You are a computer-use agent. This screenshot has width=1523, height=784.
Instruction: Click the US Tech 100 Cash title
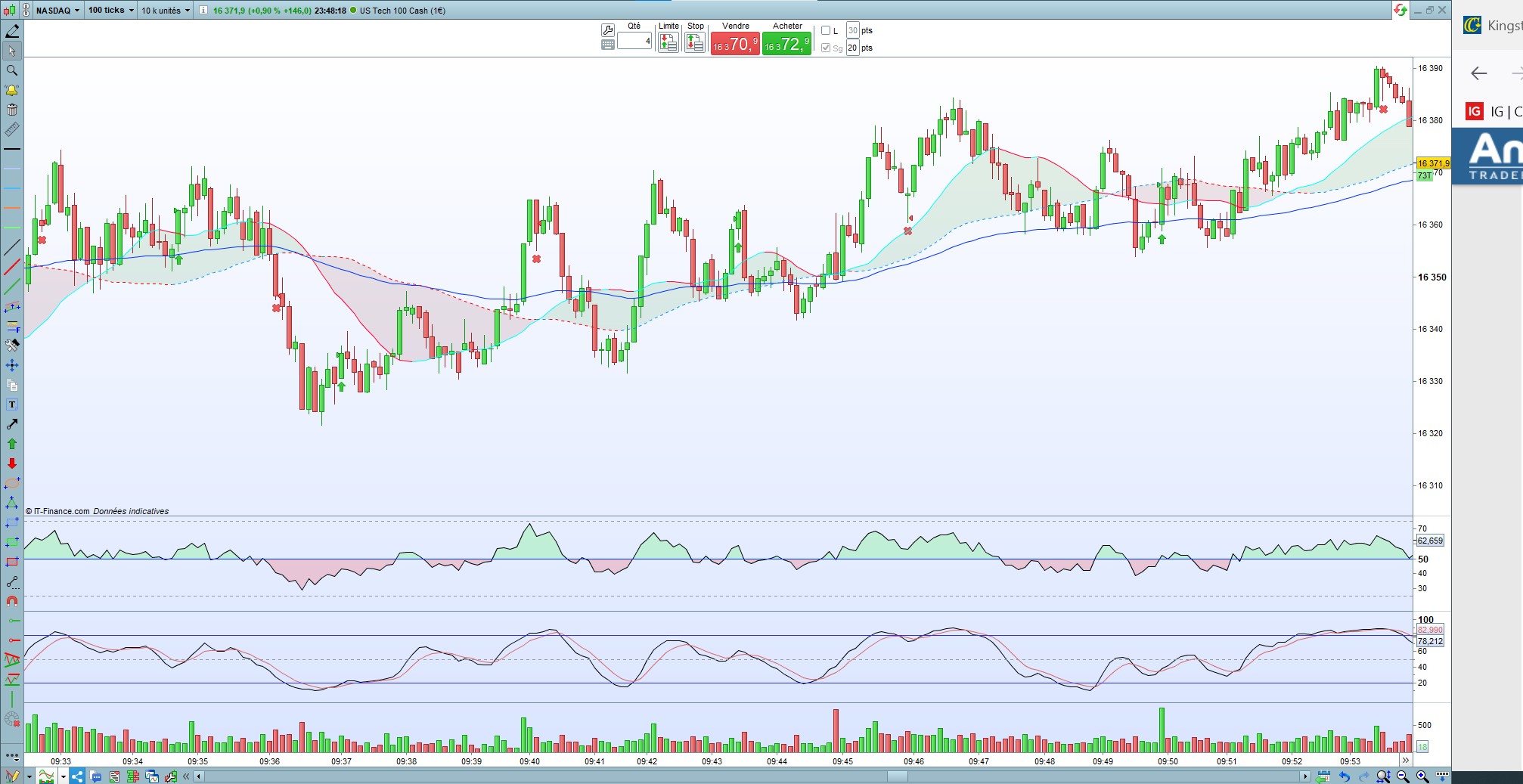402,11
